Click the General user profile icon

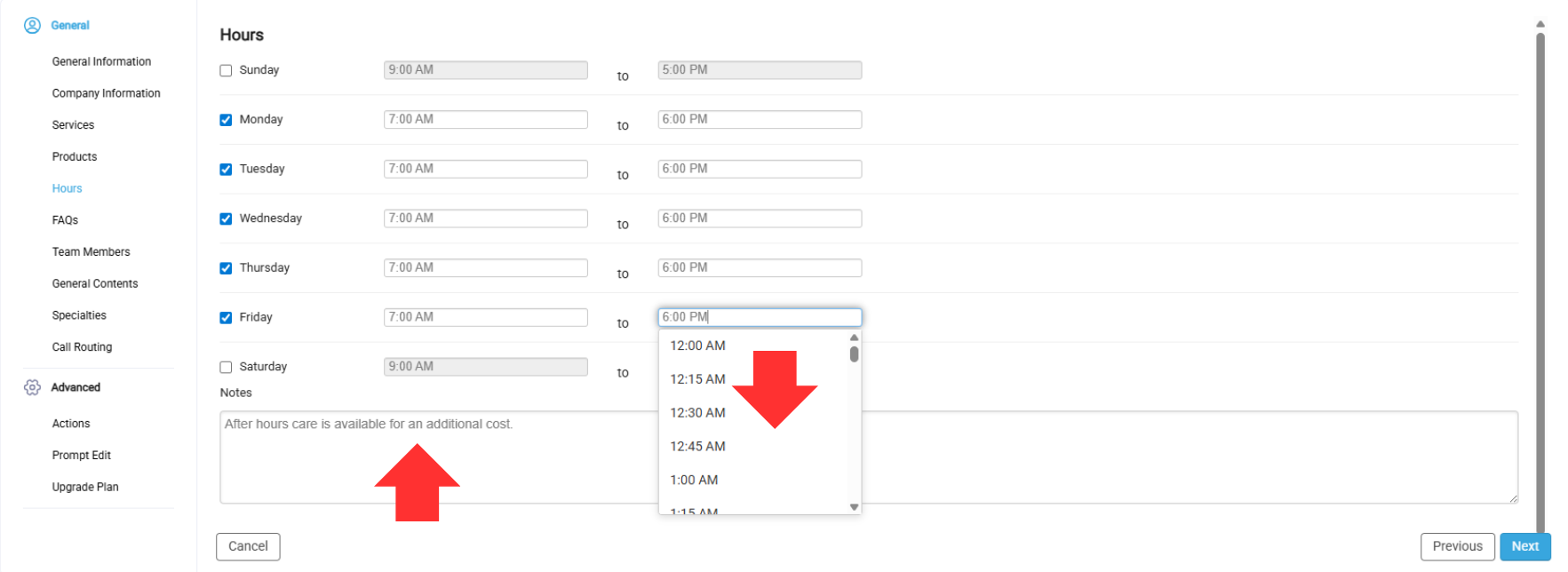32,26
